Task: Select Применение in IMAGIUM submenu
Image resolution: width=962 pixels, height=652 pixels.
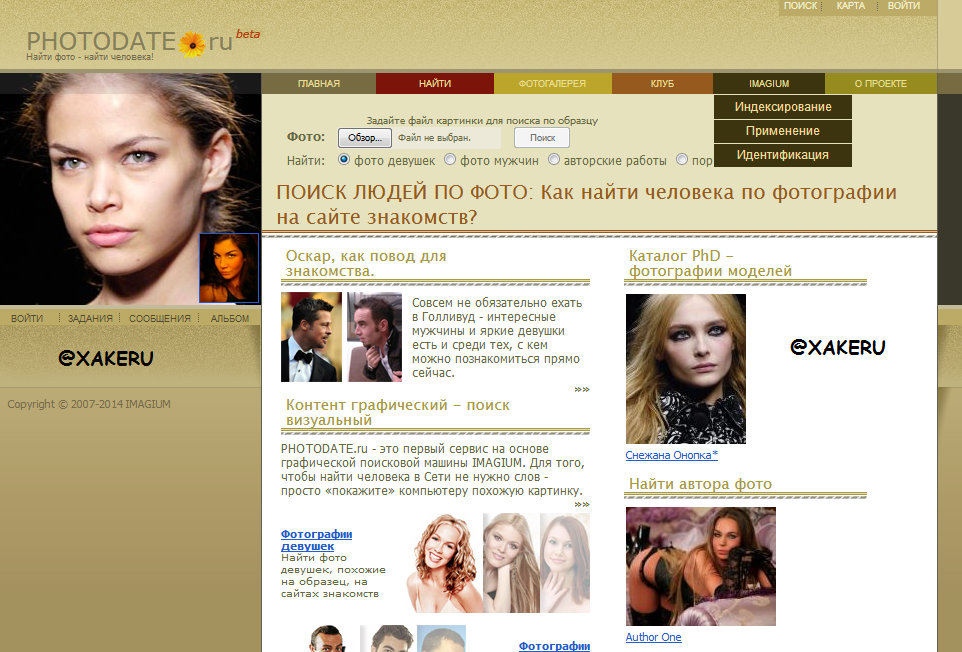Action: pos(783,131)
